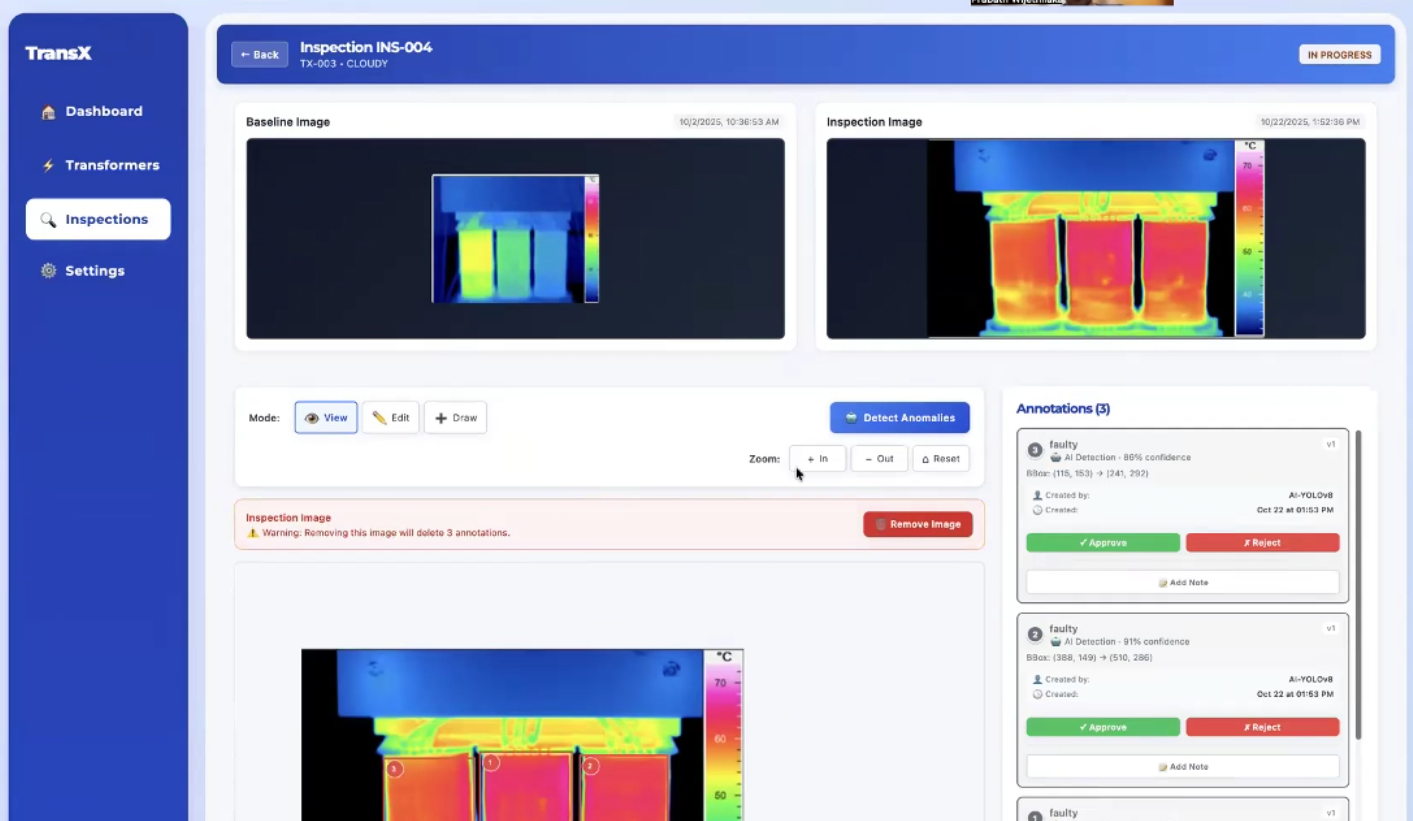Image resolution: width=1413 pixels, height=821 pixels.
Task: Click the baseline timestamp 10/2/2025
Action: point(729,122)
